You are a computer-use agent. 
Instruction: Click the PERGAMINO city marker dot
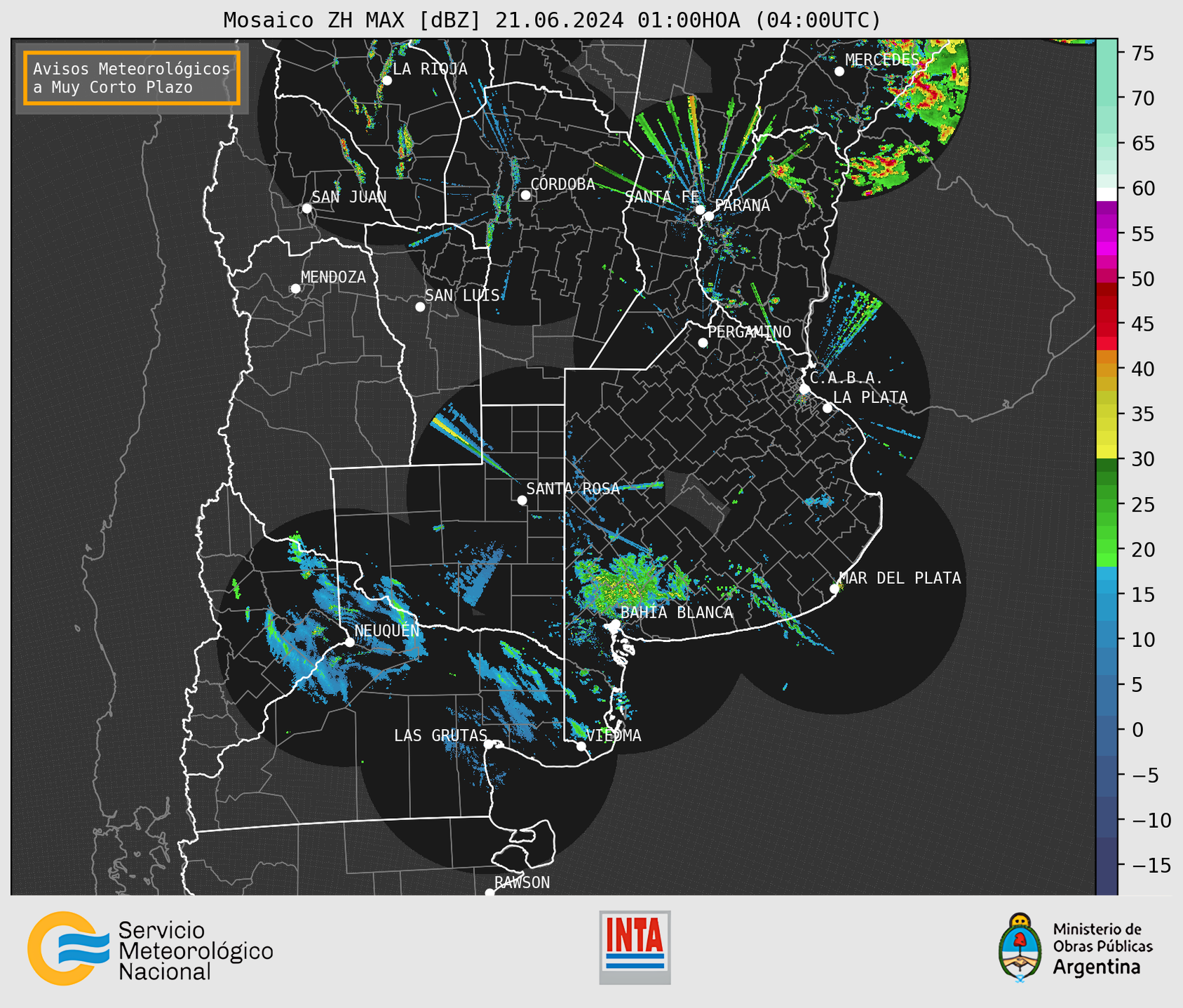click(703, 343)
